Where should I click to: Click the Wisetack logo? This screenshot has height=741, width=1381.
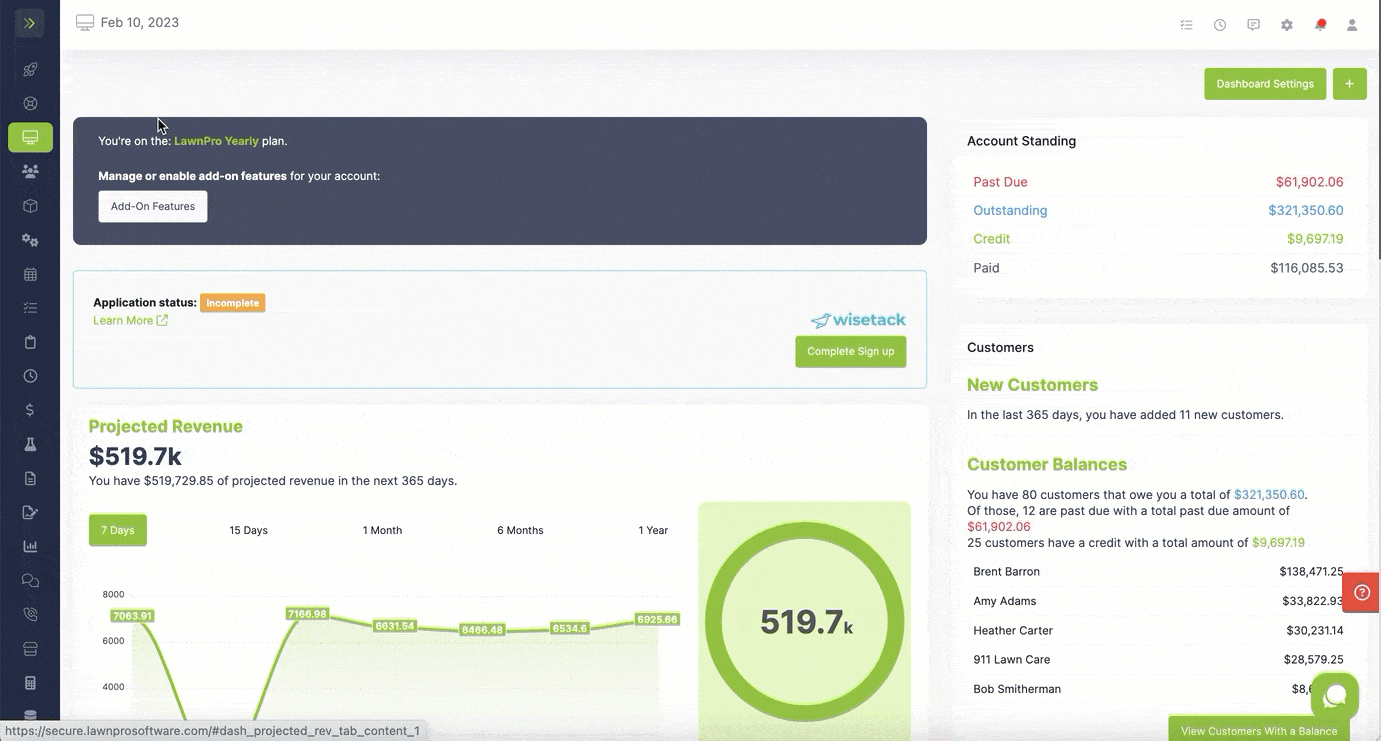(x=858, y=320)
